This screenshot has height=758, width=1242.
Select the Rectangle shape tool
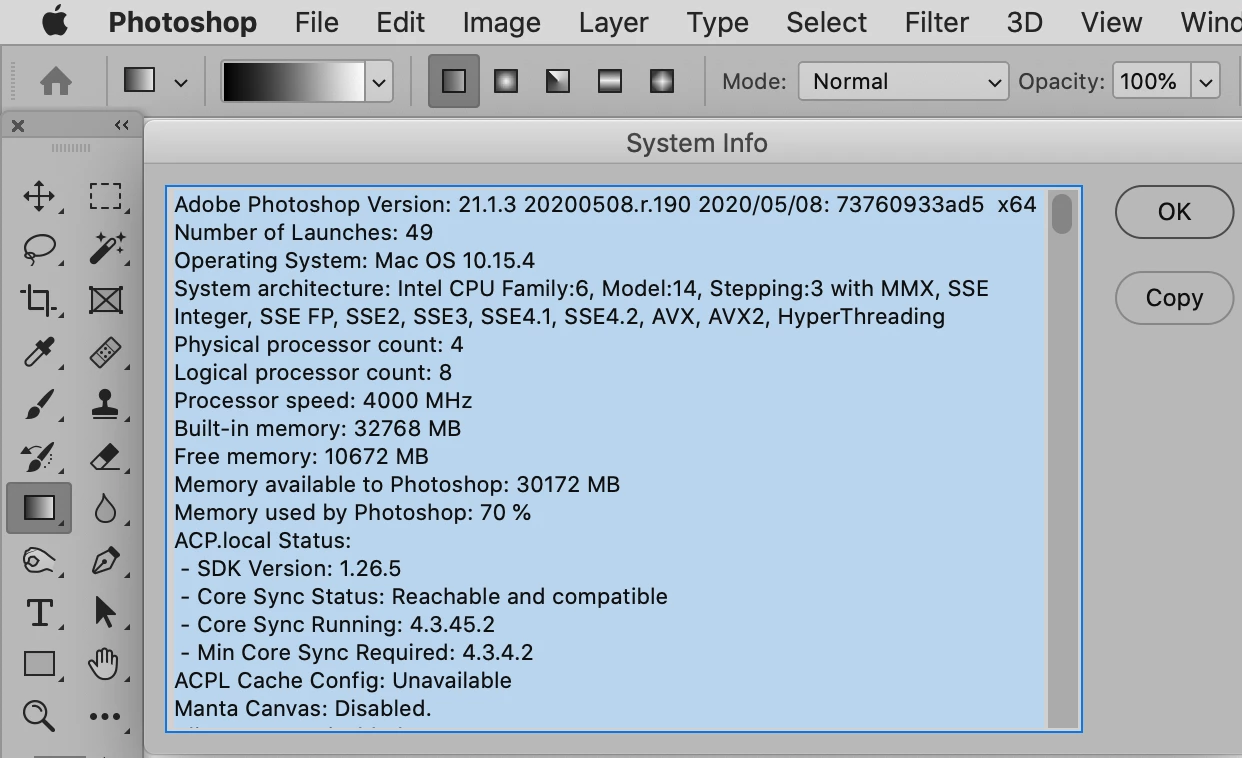point(39,664)
